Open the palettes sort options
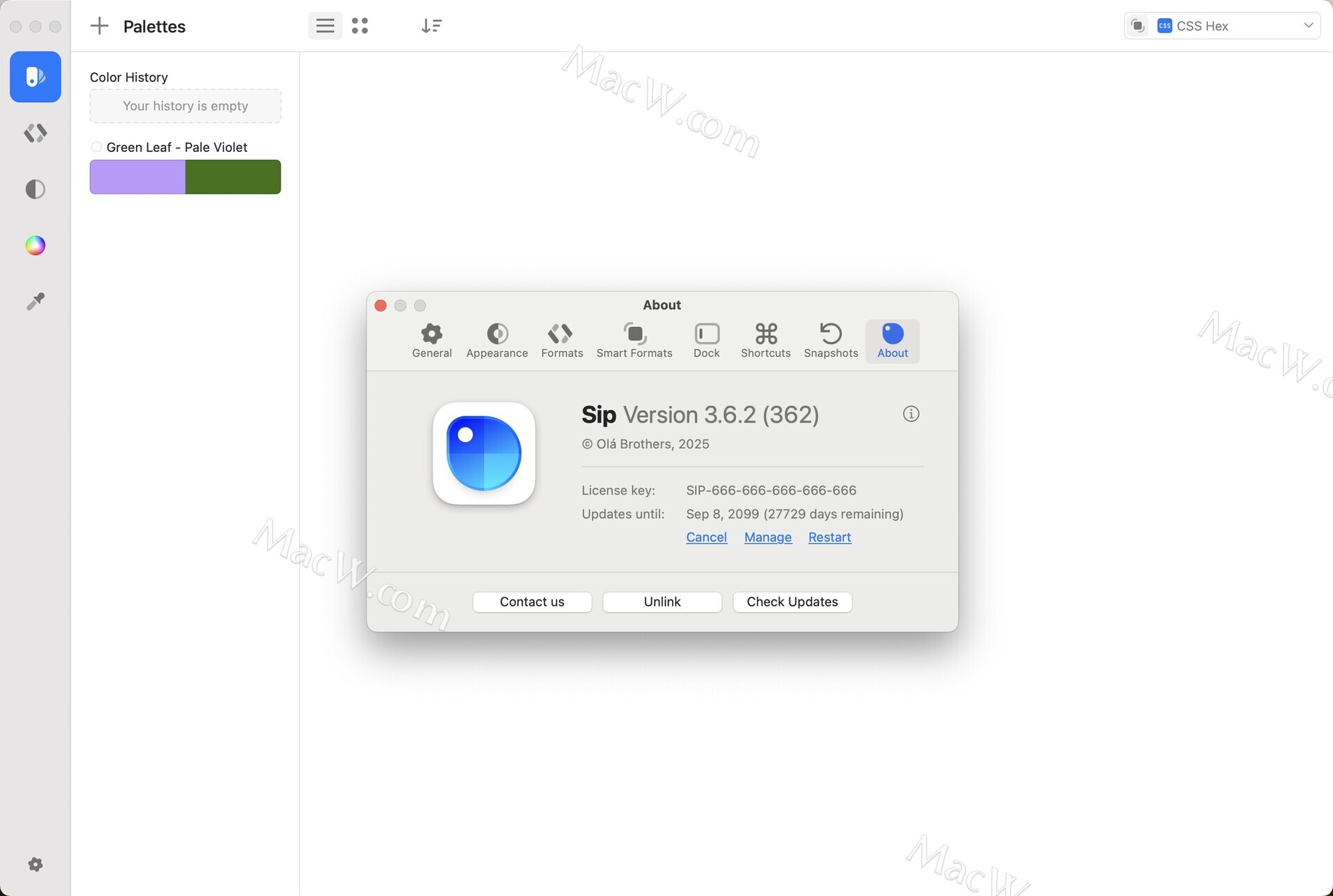The width and height of the screenshot is (1333, 896). [431, 26]
